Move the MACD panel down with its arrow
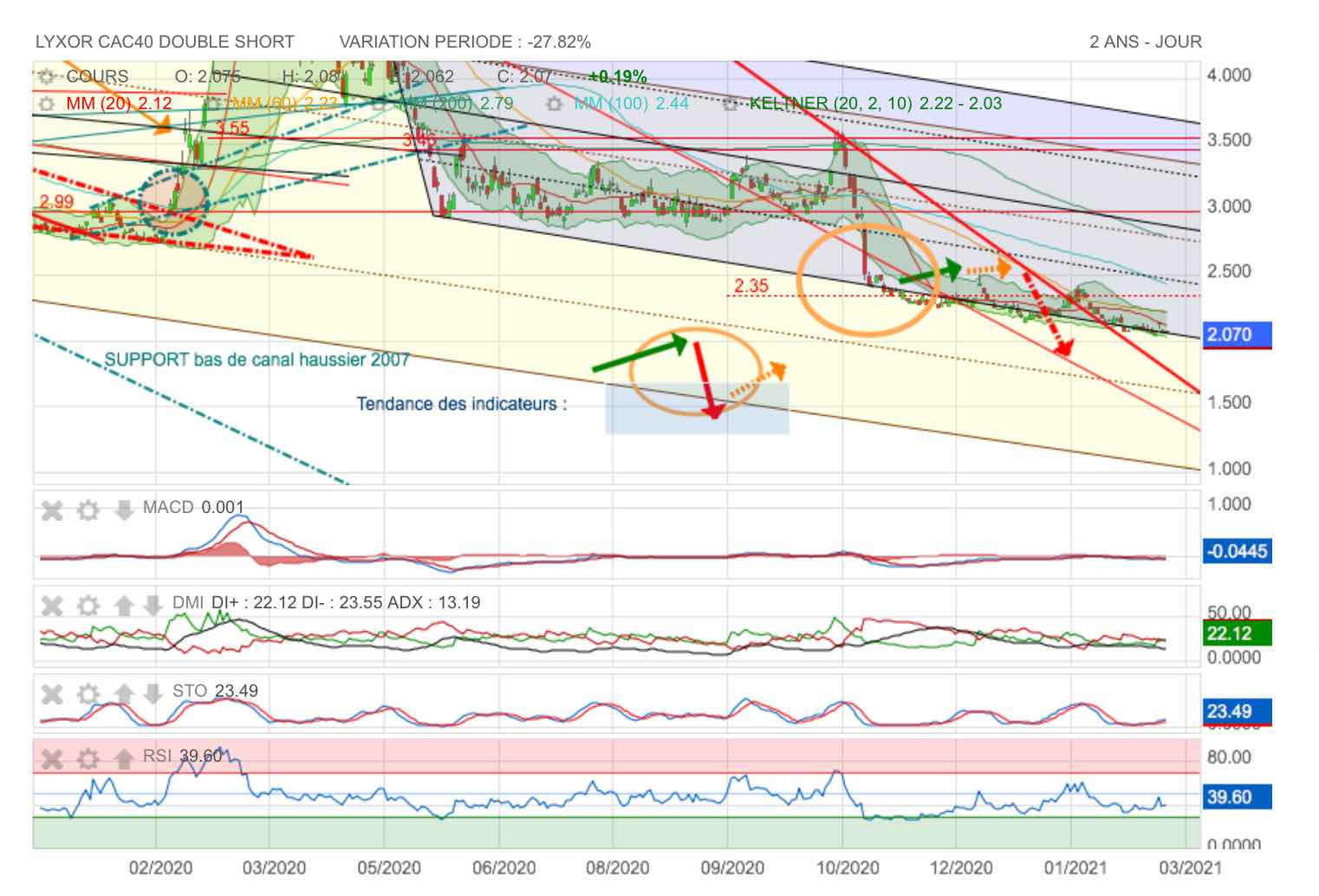The height and width of the screenshot is (896, 1319). click(124, 510)
